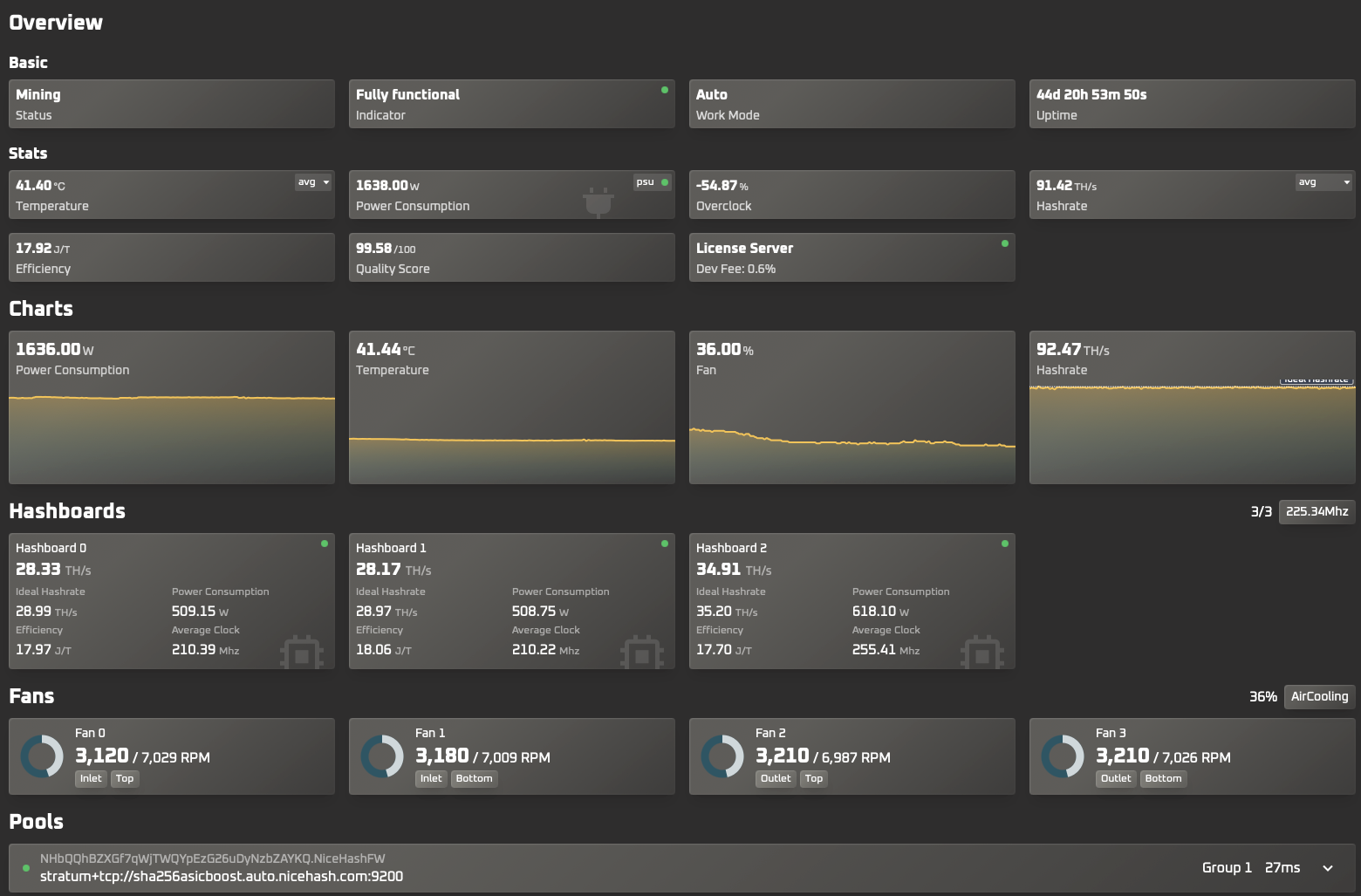1361x896 pixels.
Task: Click the green pool status dot
Action: (26, 868)
